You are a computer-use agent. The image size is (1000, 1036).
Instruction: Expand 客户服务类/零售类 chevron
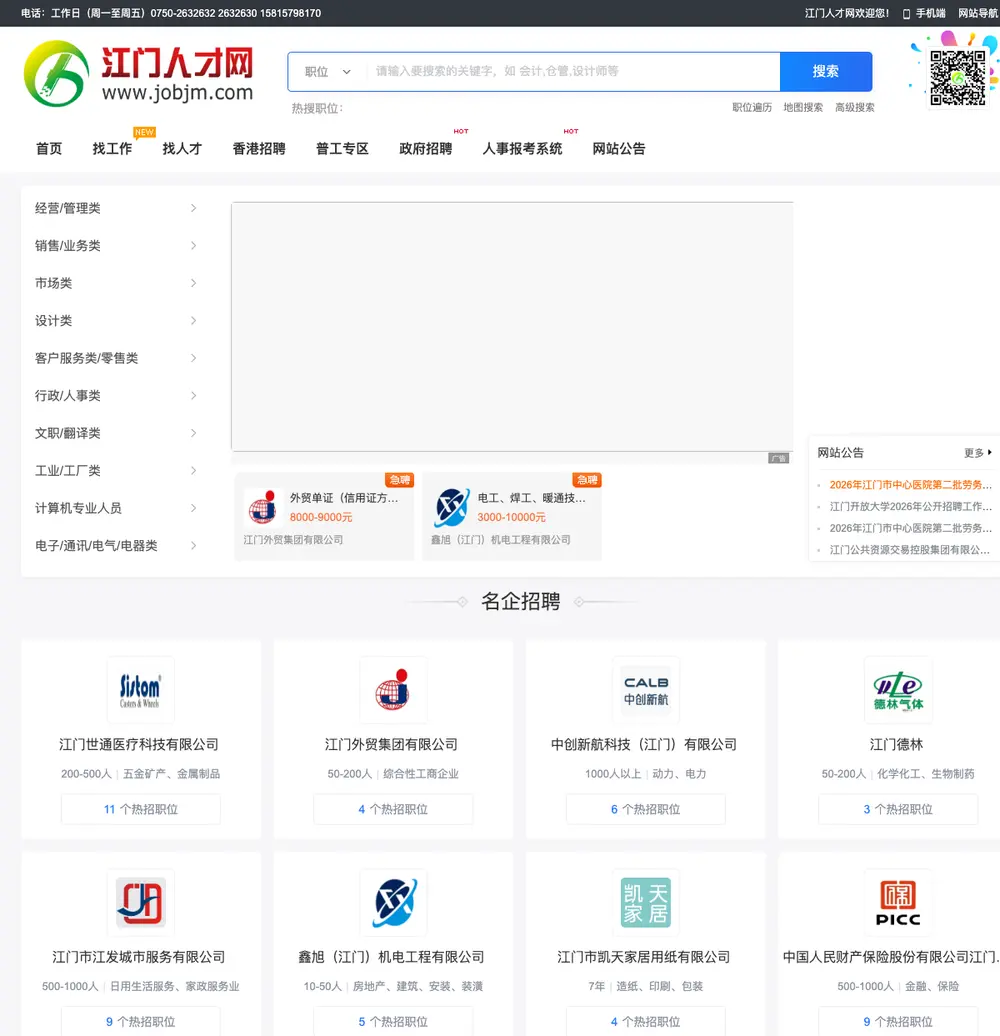tap(194, 358)
